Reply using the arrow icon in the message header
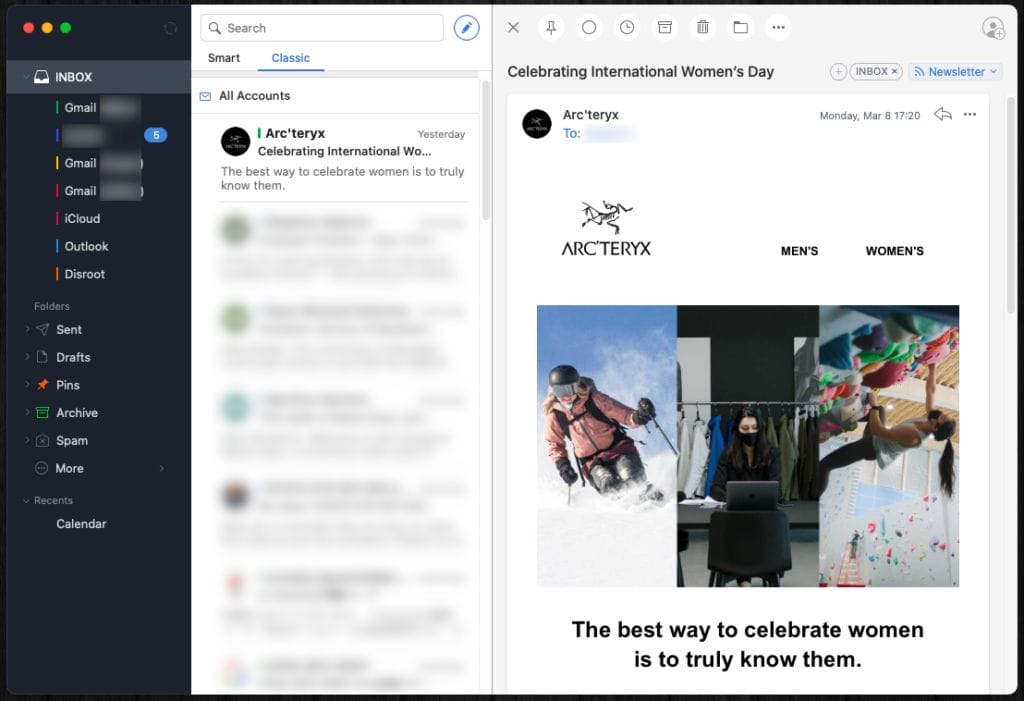This screenshot has height=701, width=1024. [x=942, y=115]
